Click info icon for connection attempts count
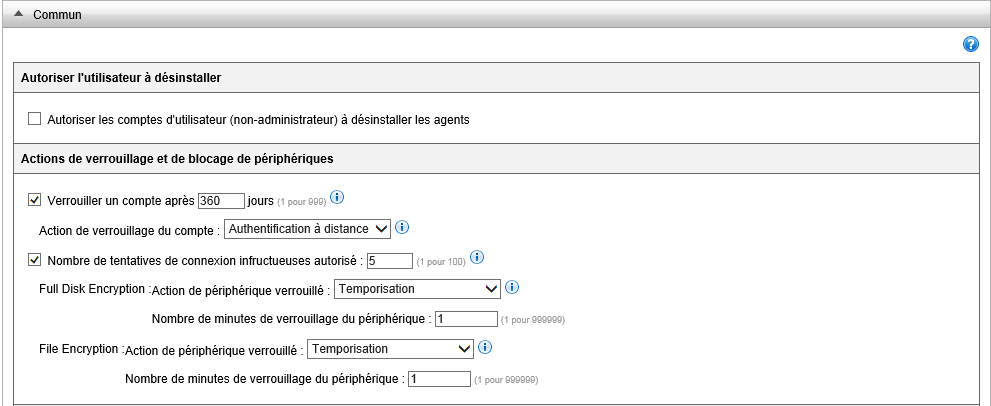 pos(477,257)
